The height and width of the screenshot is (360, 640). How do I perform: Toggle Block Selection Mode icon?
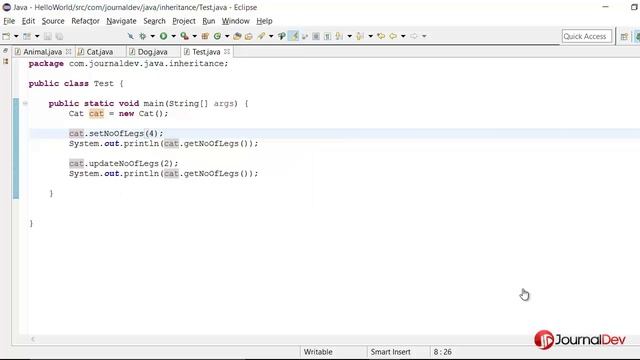coord(316,36)
